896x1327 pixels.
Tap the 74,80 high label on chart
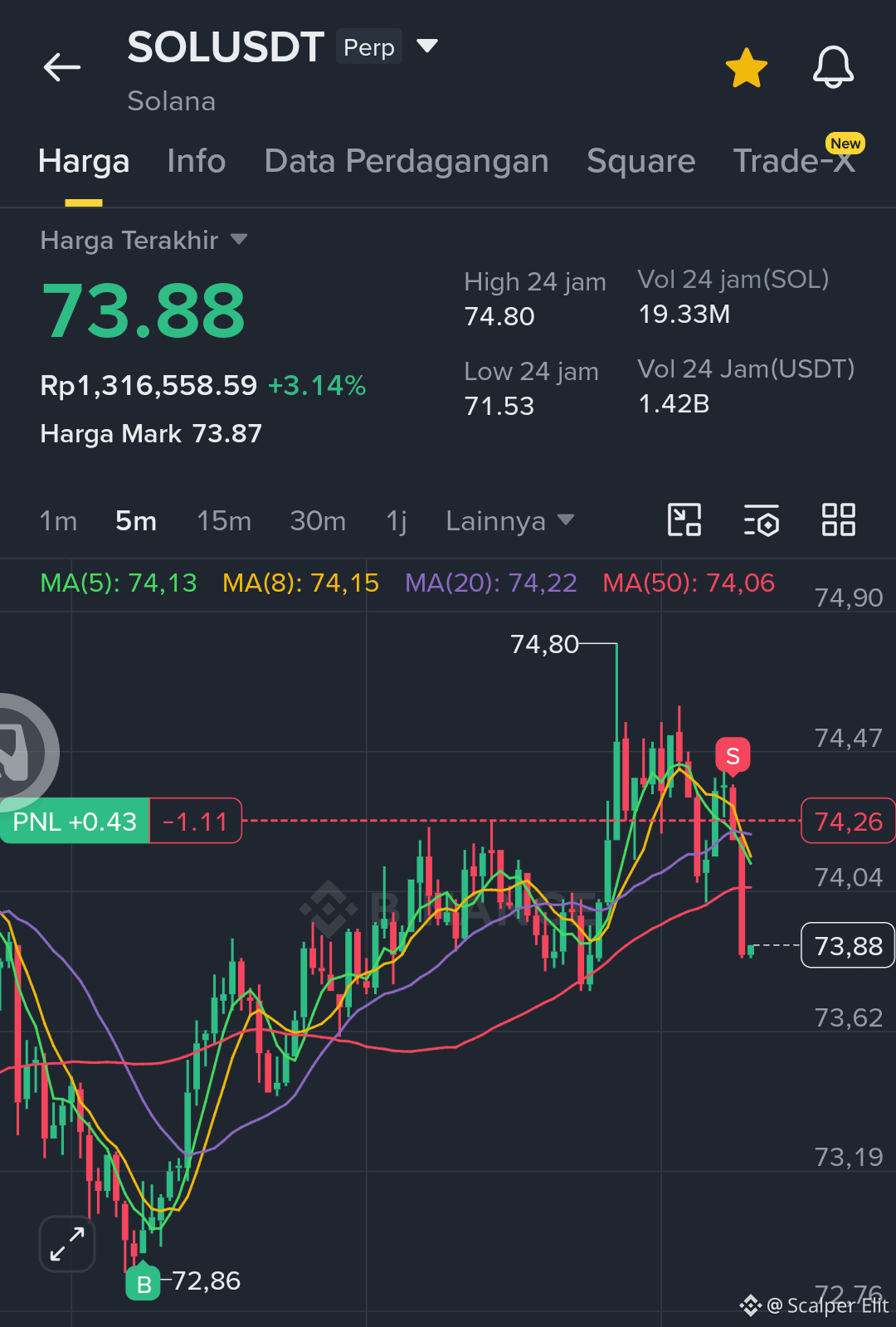pos(544,645)
